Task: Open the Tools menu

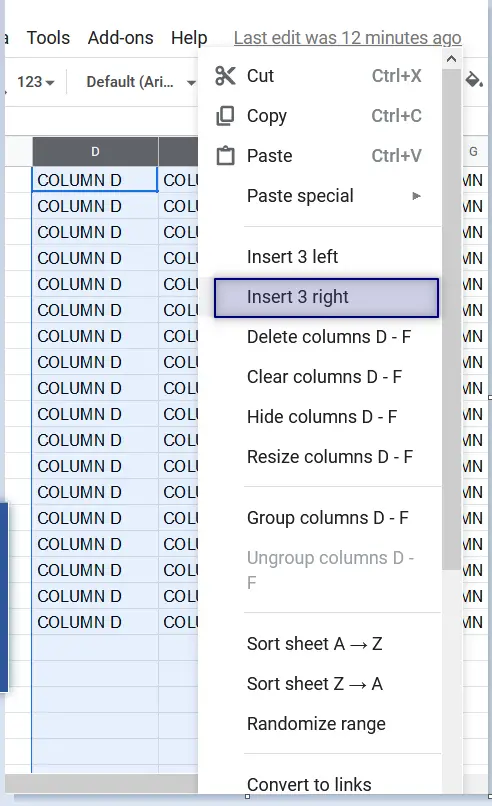Action: coord(48,38)
